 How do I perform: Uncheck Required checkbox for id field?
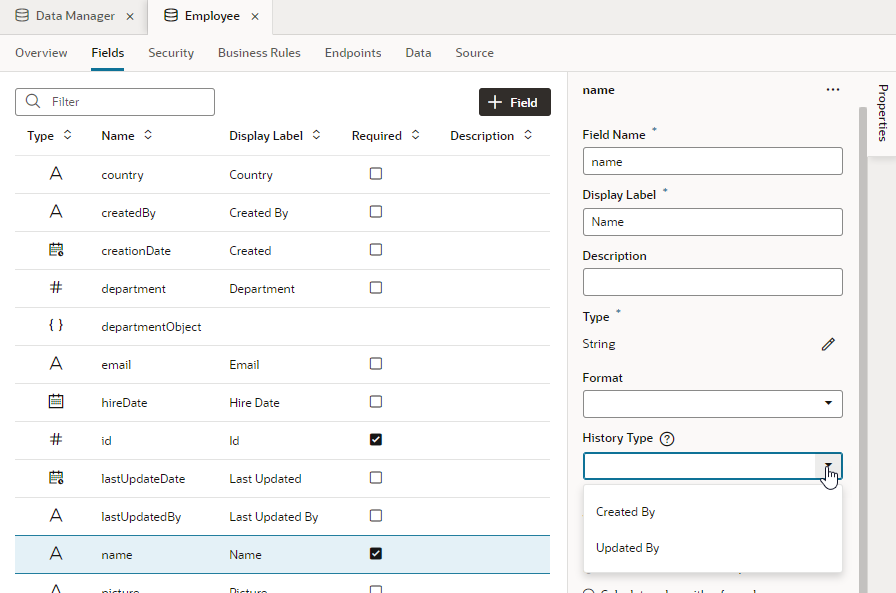tap(376, 440)
